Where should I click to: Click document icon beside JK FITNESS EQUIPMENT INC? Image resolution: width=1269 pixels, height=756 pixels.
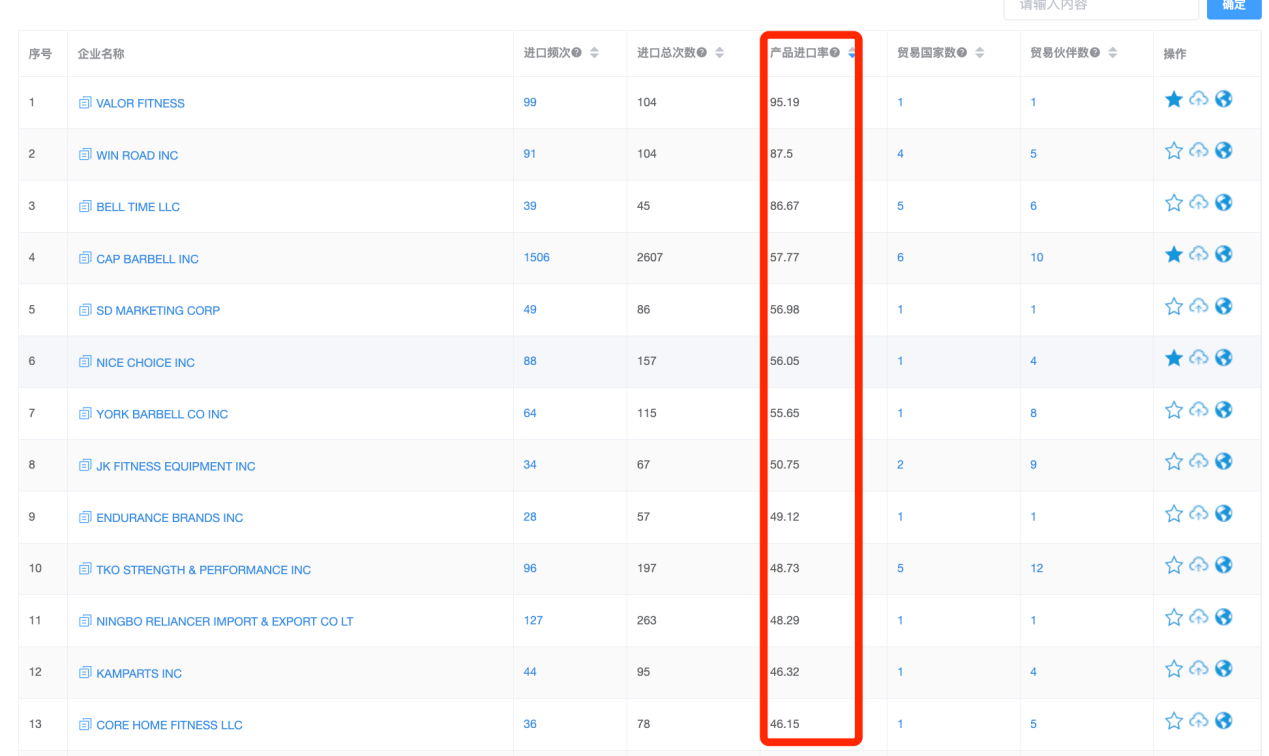85,466
